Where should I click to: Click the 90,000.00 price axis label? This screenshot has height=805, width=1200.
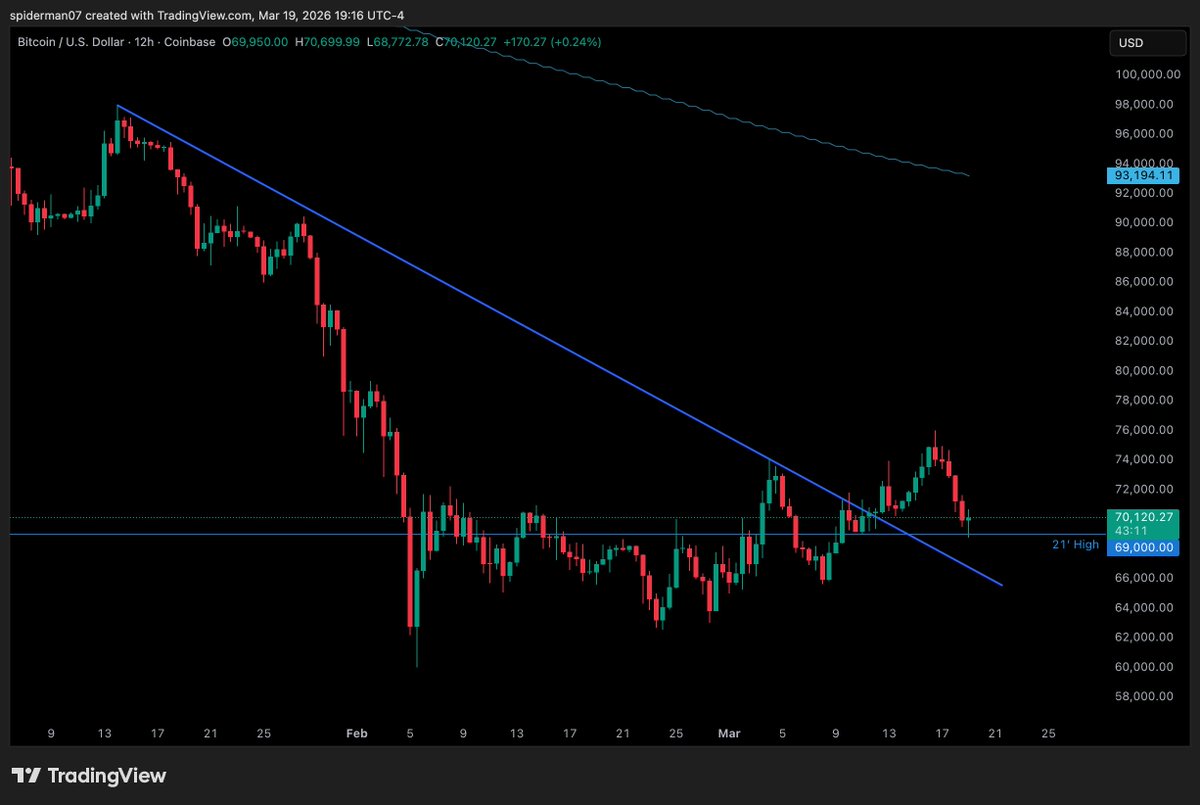(1145, 222)
